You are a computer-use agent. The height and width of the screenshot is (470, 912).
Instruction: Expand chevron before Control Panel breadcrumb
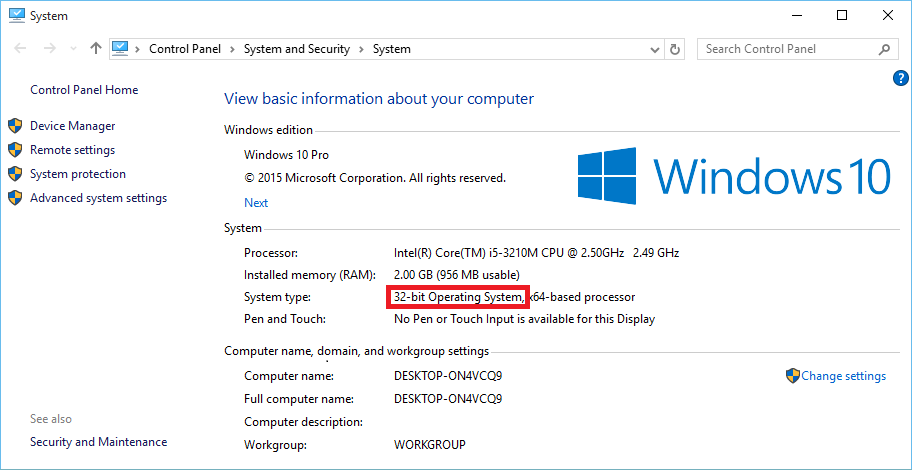point(138,49)
